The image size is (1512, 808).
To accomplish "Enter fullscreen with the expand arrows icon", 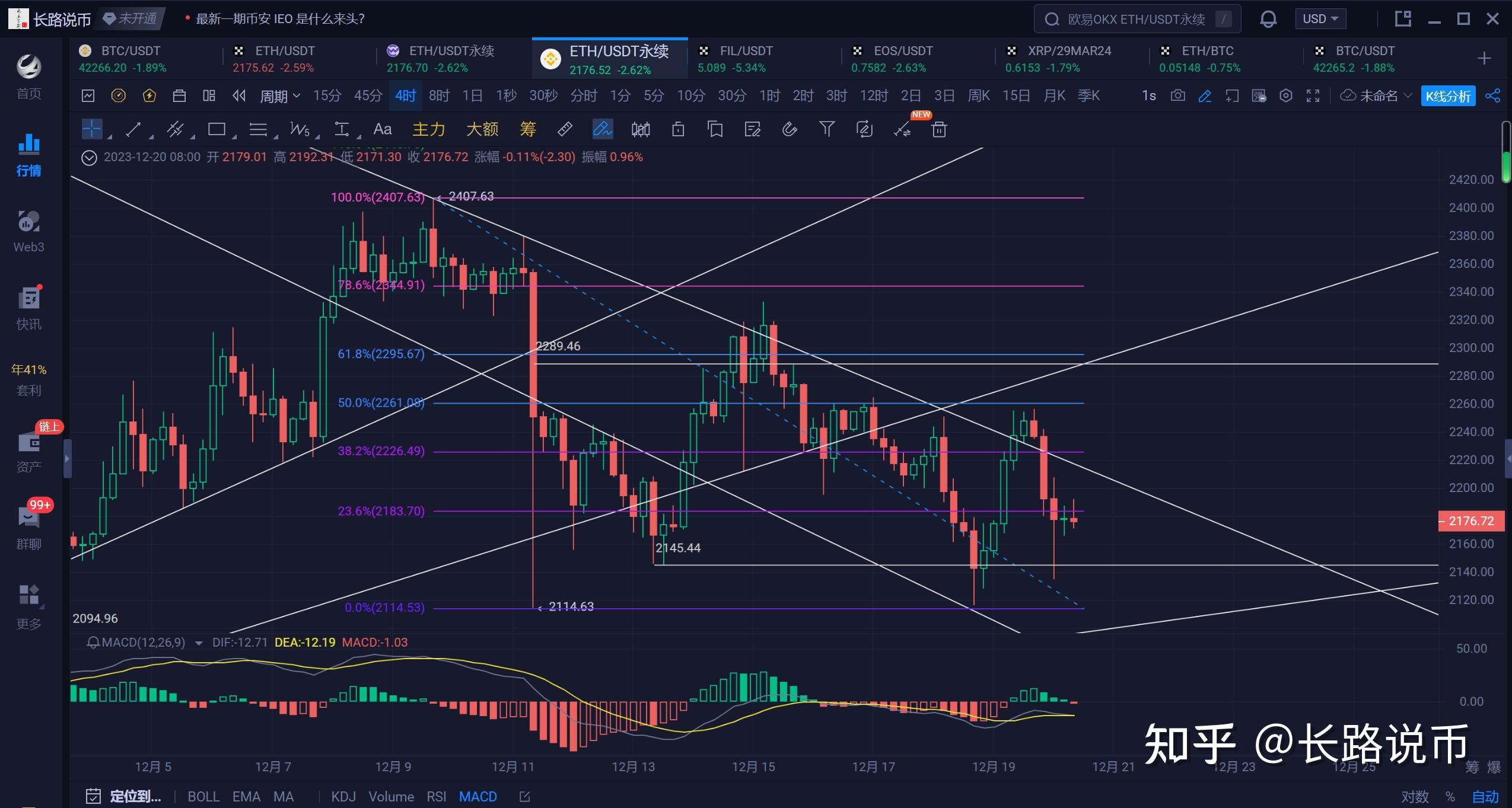I will coord(1313,95).
